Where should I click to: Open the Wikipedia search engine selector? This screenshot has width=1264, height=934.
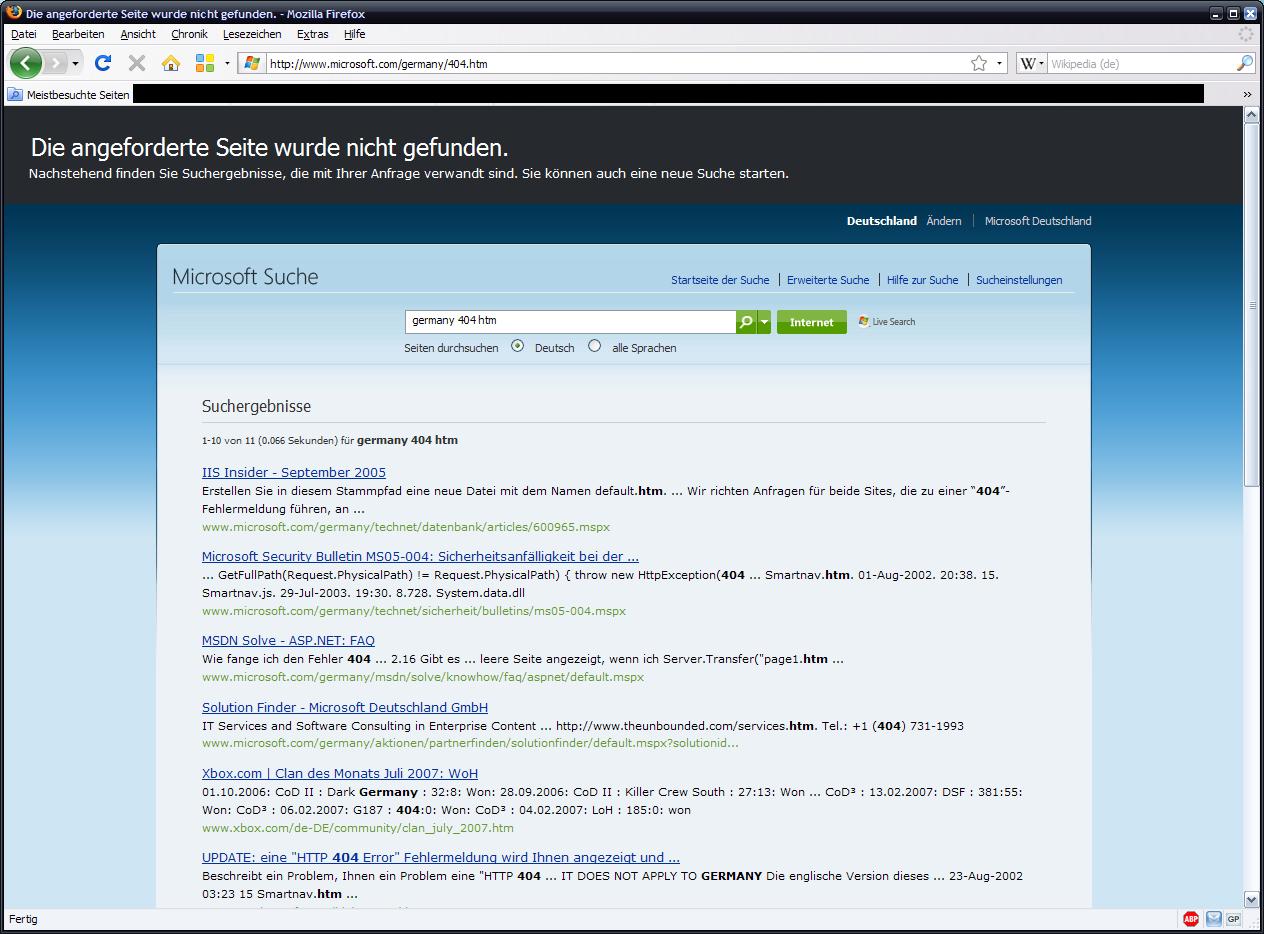coord(1032,63)
